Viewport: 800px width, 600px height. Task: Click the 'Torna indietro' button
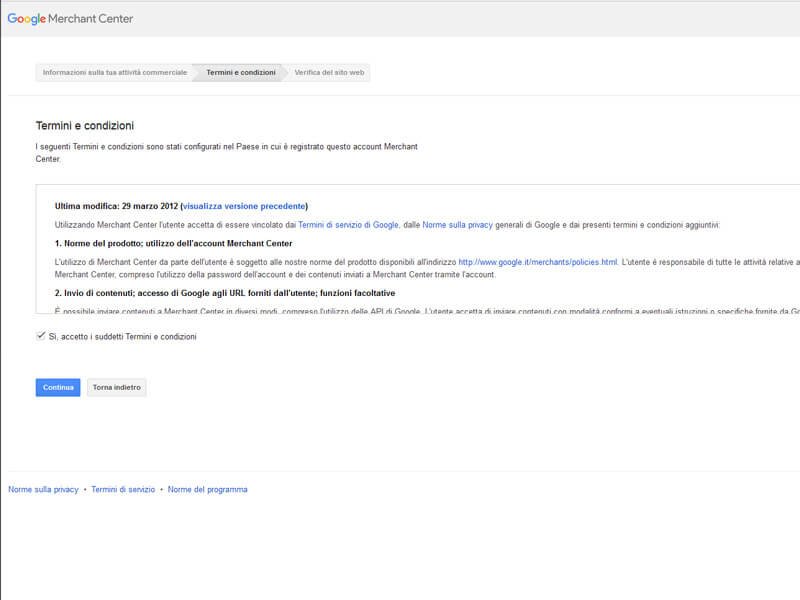[x=117, y=388]
